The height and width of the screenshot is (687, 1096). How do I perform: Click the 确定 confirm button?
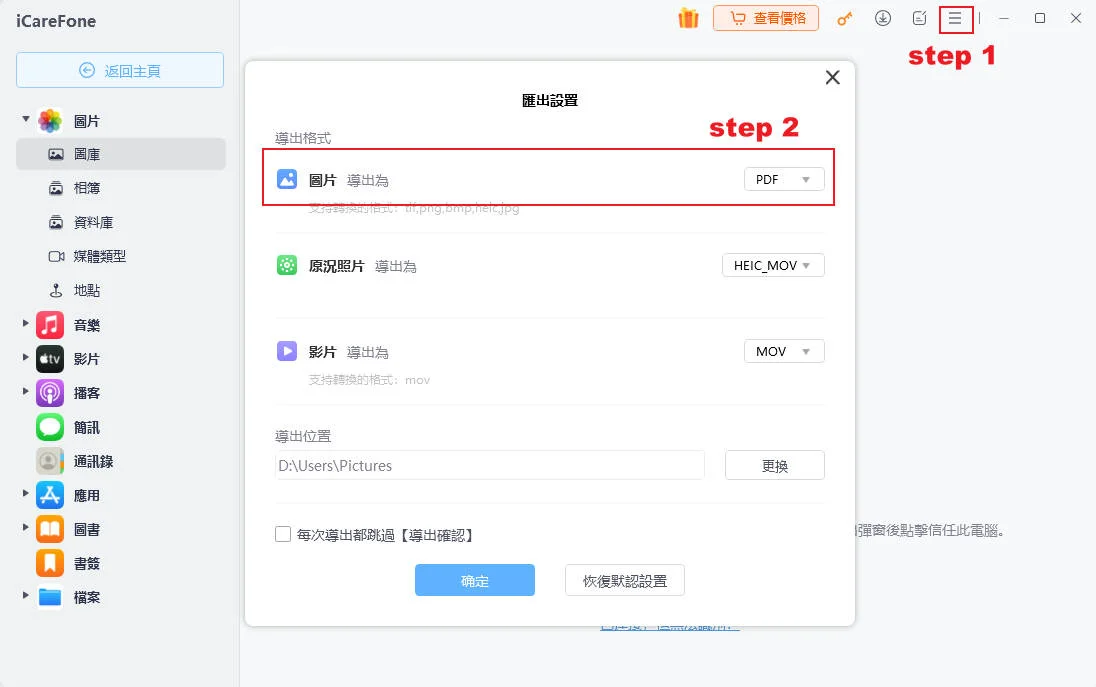(x=475, y=580)
